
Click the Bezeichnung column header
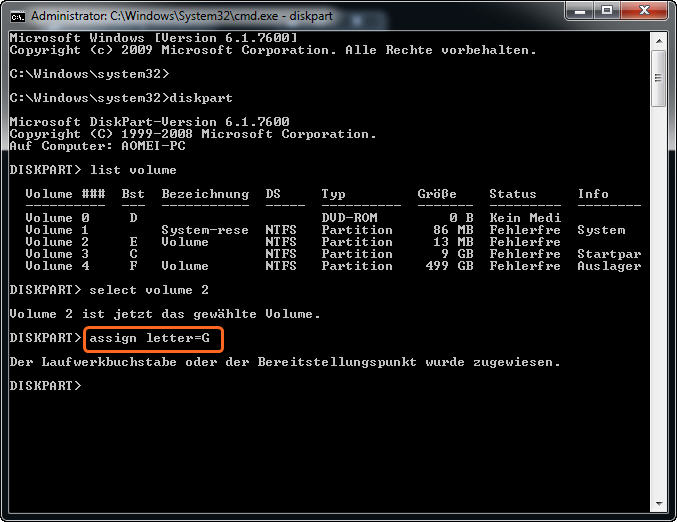click(x=205, y=194)
